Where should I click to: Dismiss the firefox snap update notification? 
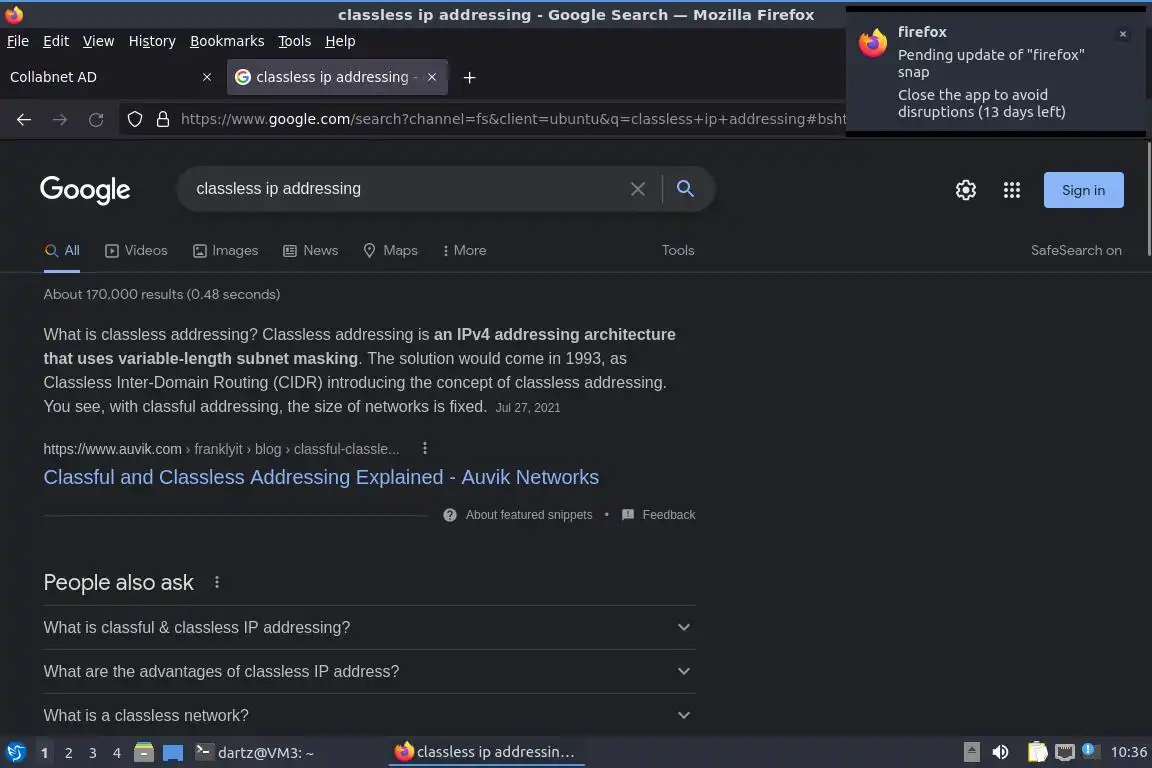[1123, 34]
